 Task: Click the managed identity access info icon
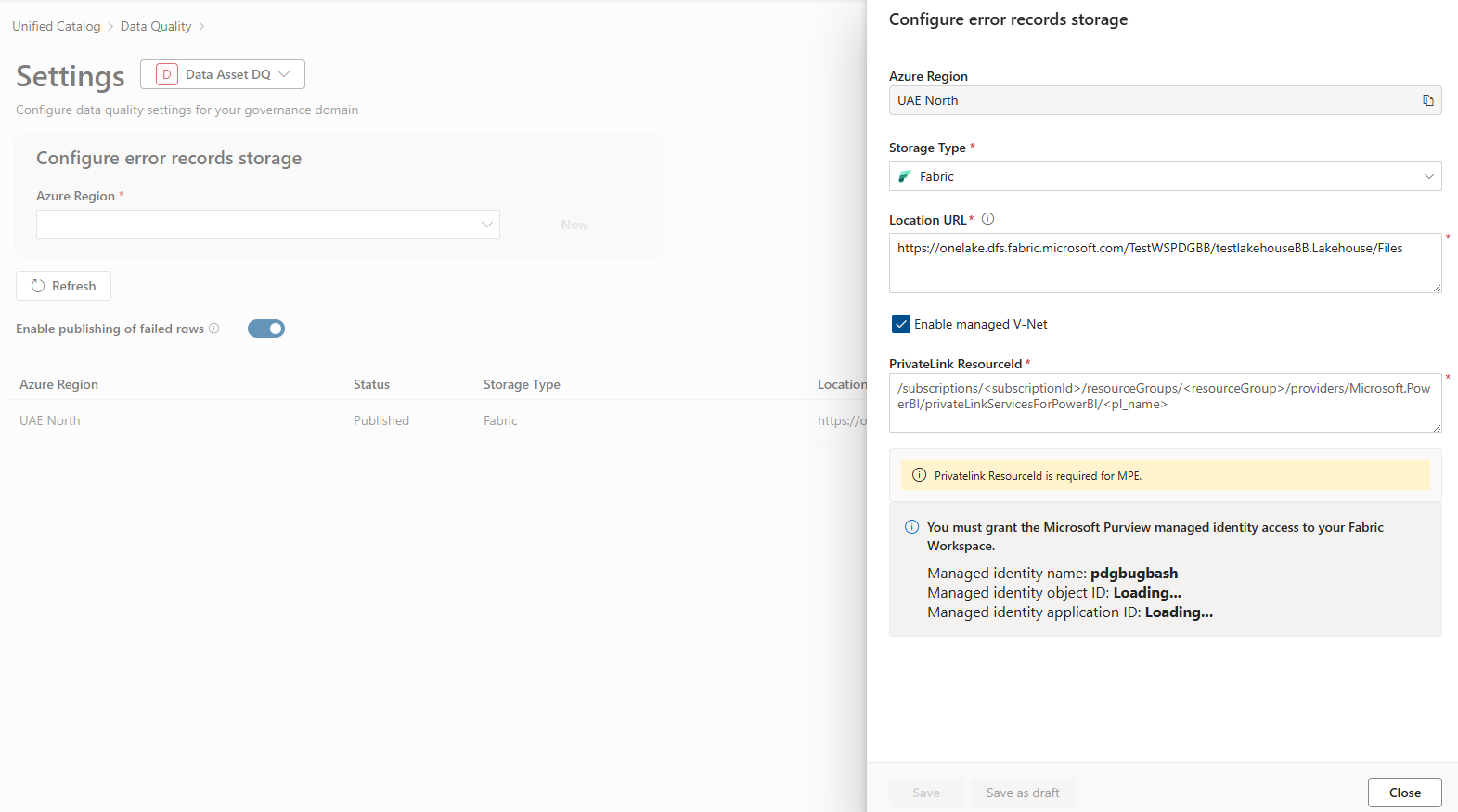[x=911, y=527]
